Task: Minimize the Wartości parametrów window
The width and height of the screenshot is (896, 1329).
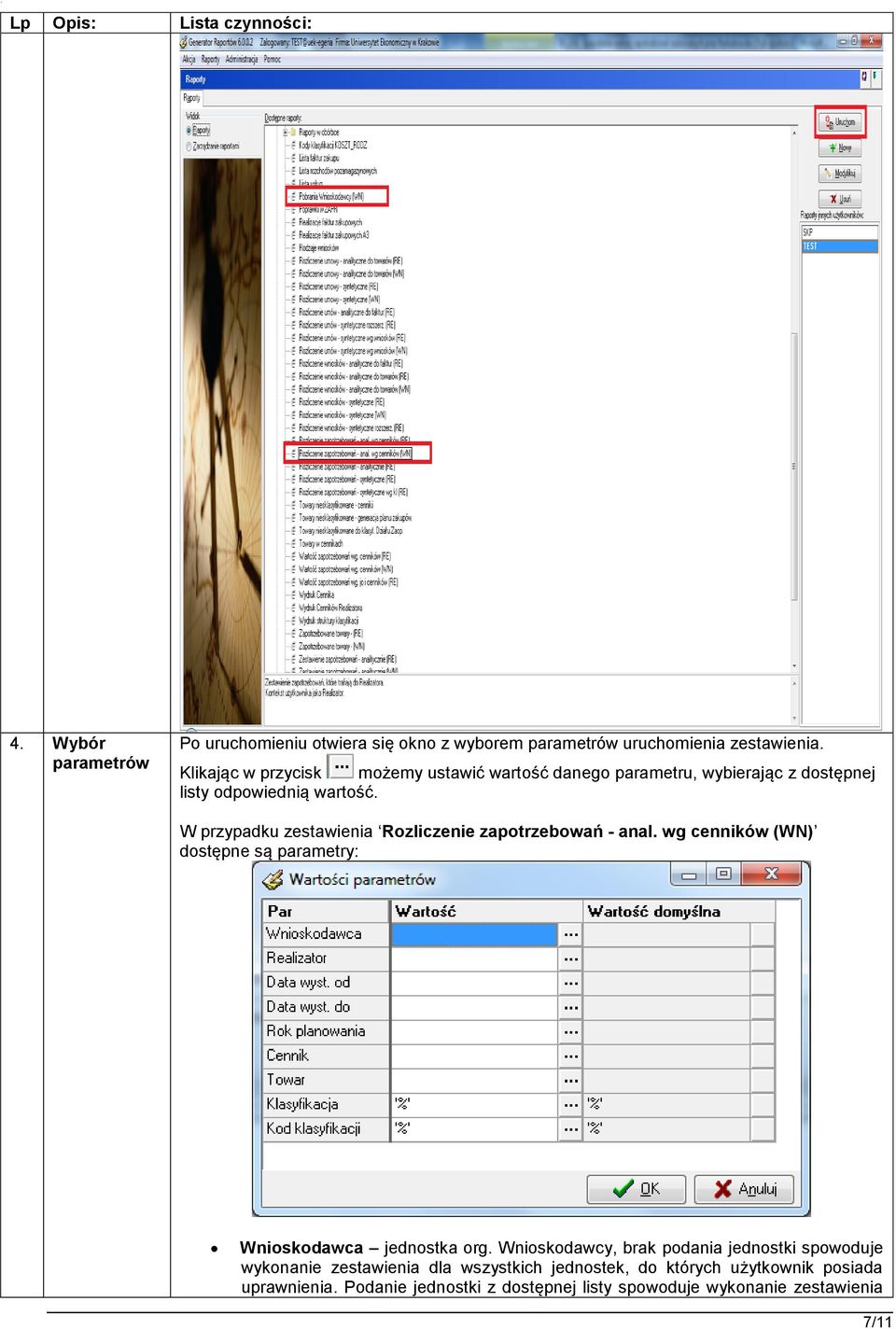Action: point(690,874)
